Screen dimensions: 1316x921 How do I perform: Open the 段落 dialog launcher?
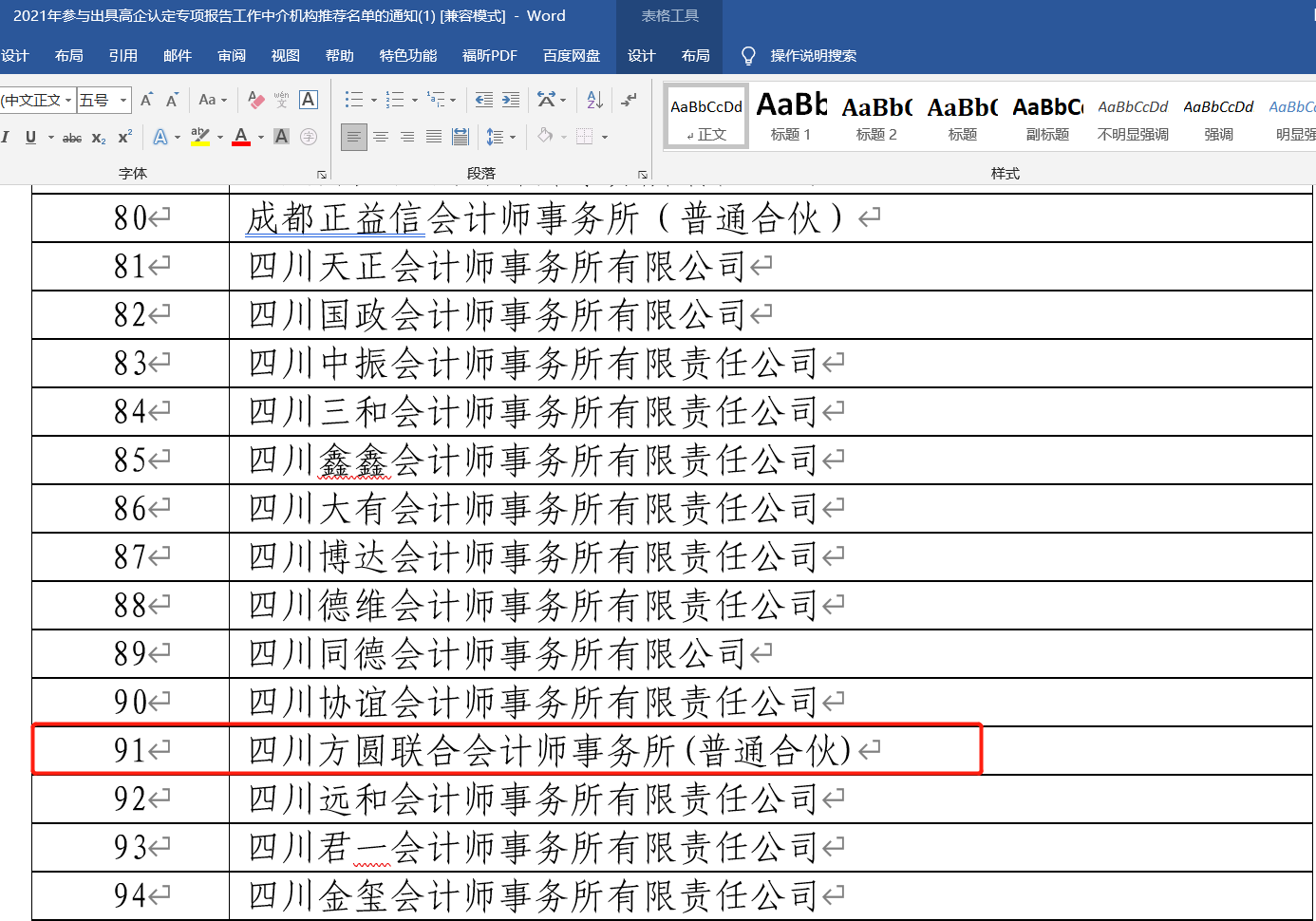coord(643,175)
